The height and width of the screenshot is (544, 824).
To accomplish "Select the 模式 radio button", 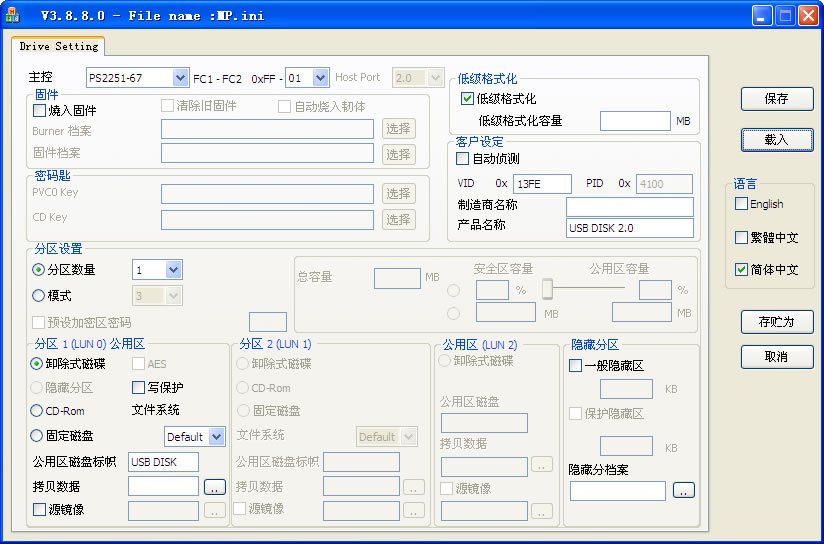I will point(39,296).
